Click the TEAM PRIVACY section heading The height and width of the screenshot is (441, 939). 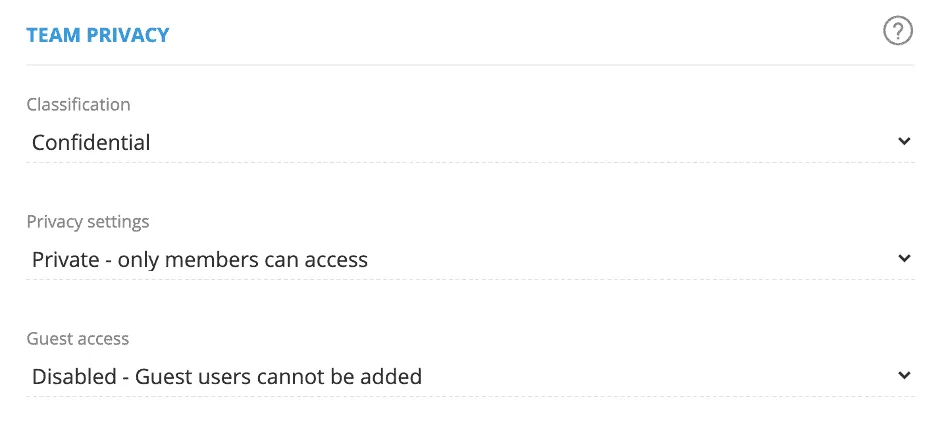pyautogui.click(x=98, y=35)
